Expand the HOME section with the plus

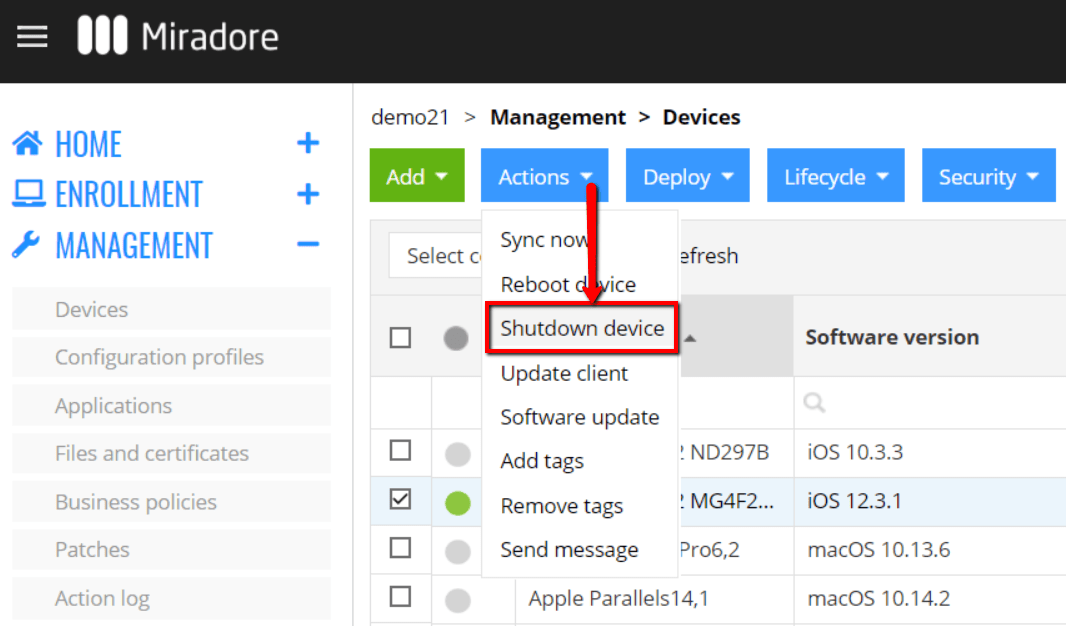point(308,143)
